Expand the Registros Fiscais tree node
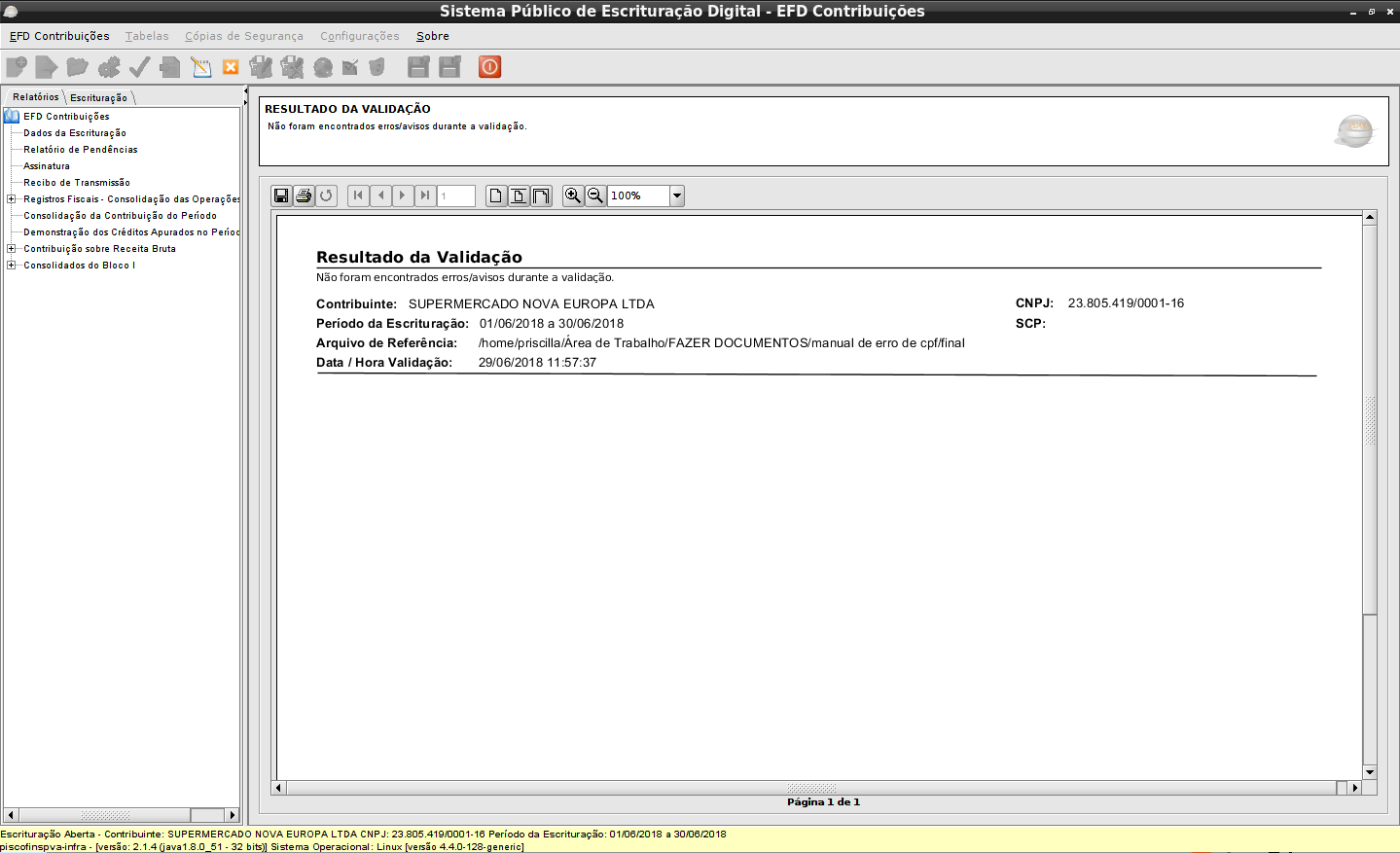1400x853 pixels. (x=11, y=199)
